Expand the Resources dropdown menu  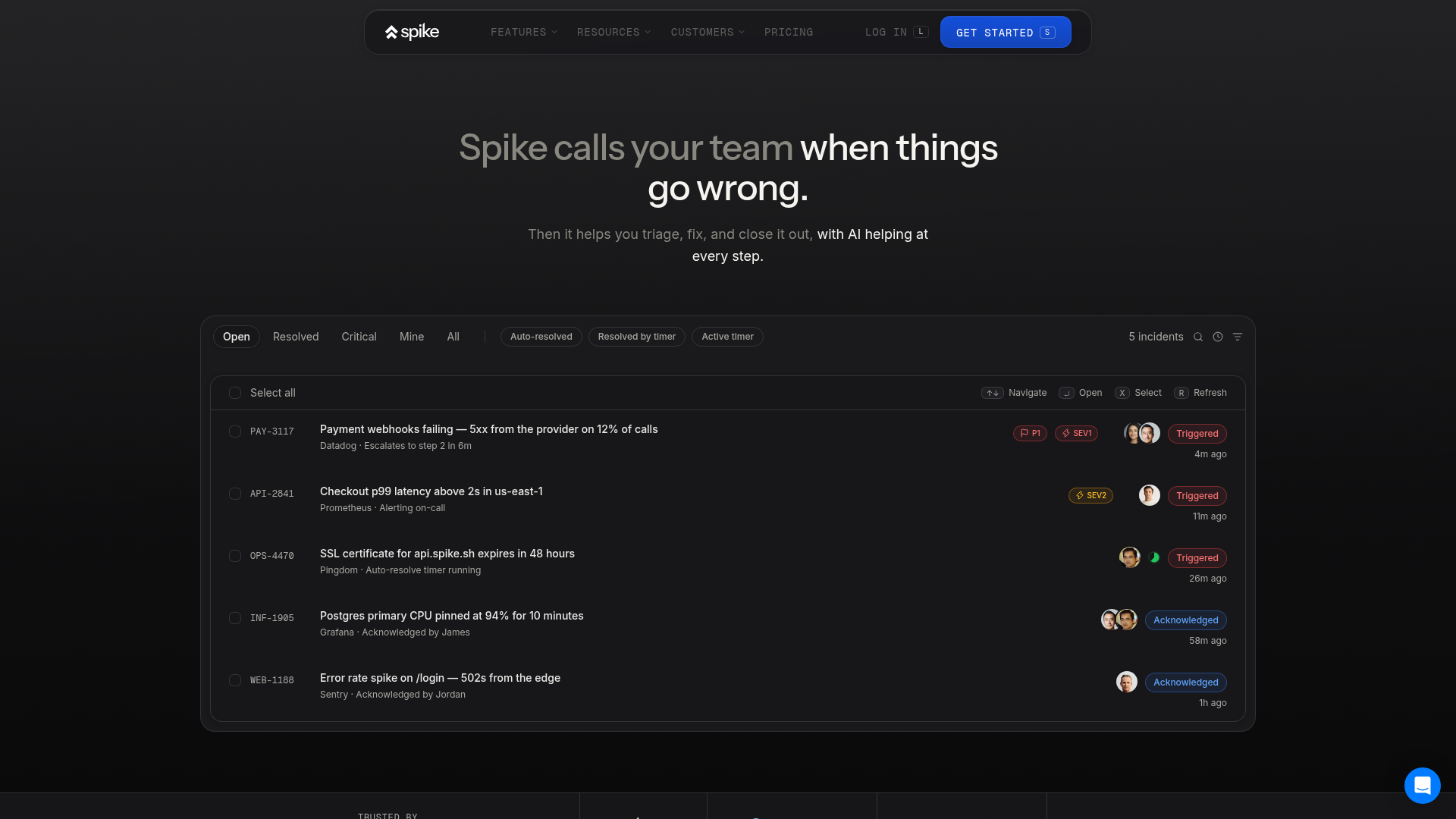613,32
